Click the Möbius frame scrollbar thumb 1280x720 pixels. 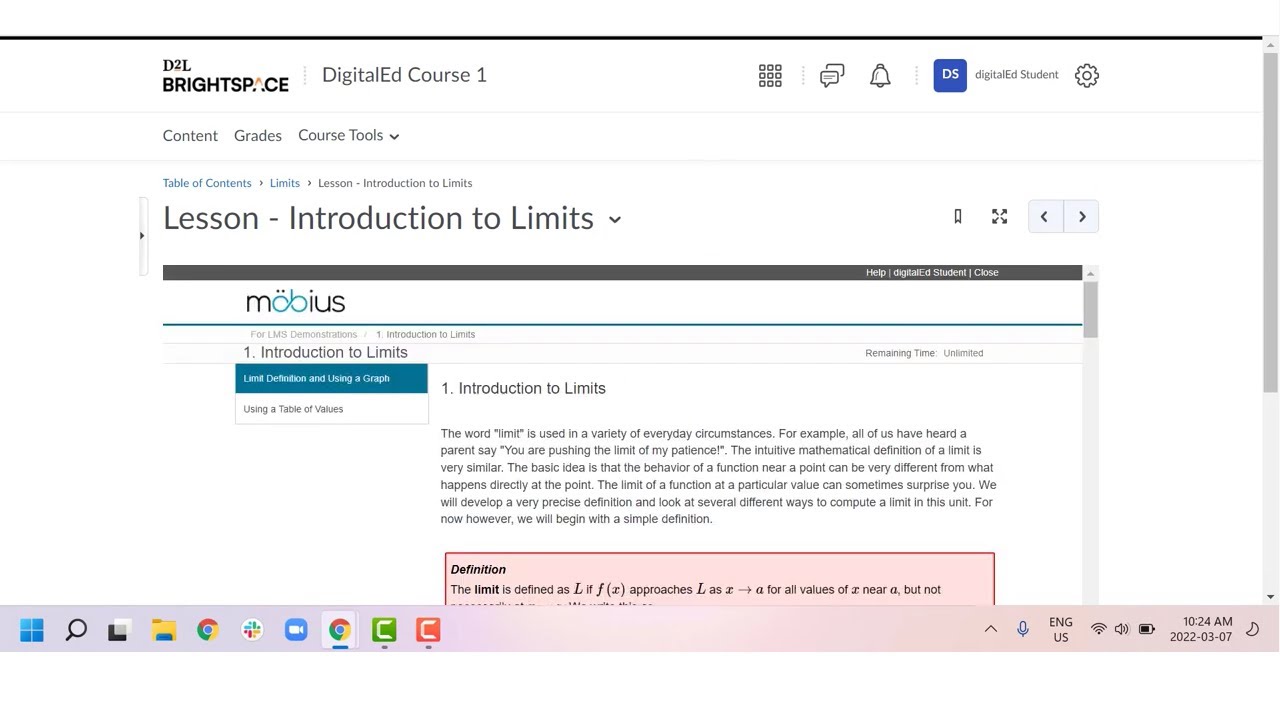1090,310
